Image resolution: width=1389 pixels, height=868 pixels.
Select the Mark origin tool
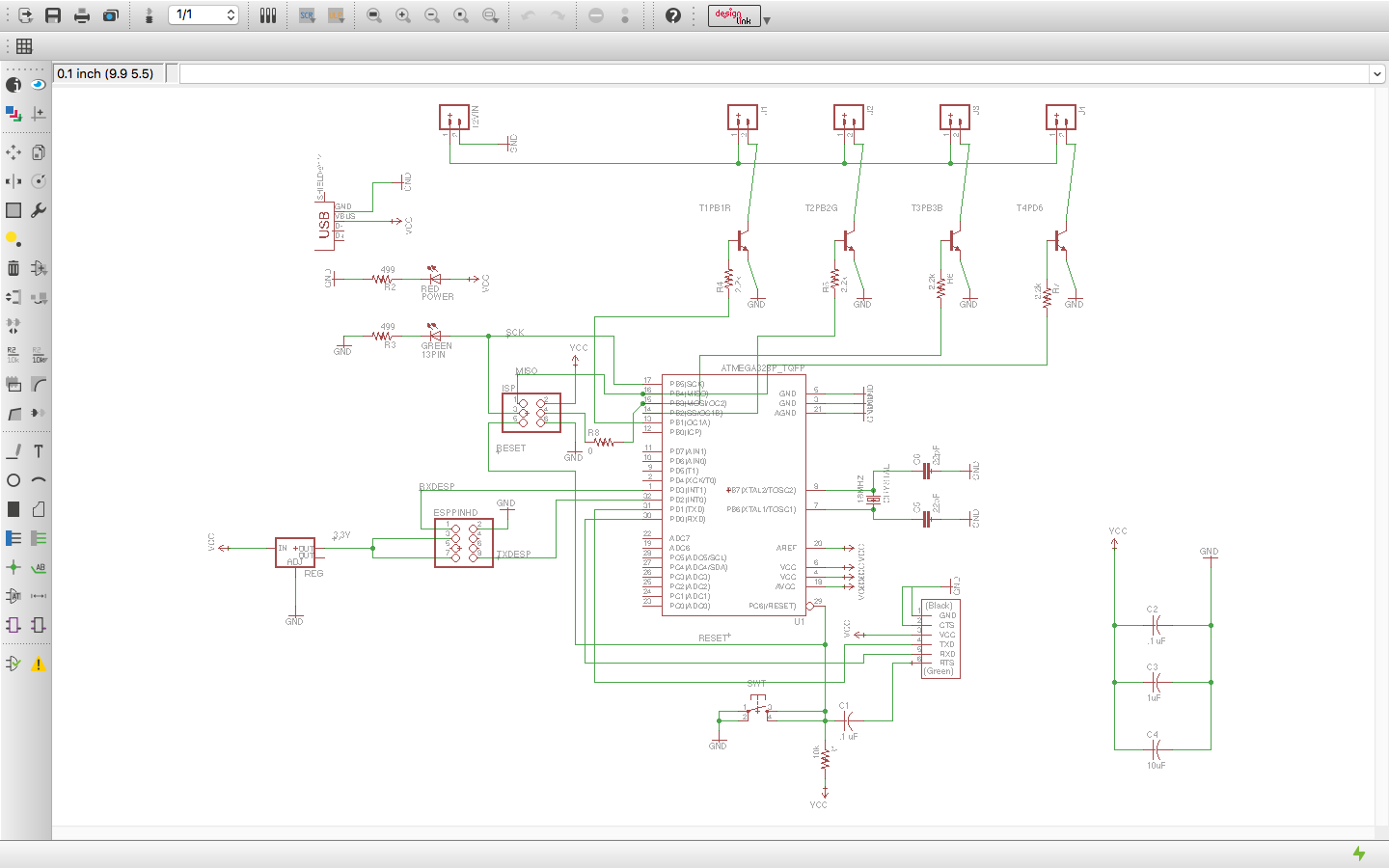[x=39, y=114]
